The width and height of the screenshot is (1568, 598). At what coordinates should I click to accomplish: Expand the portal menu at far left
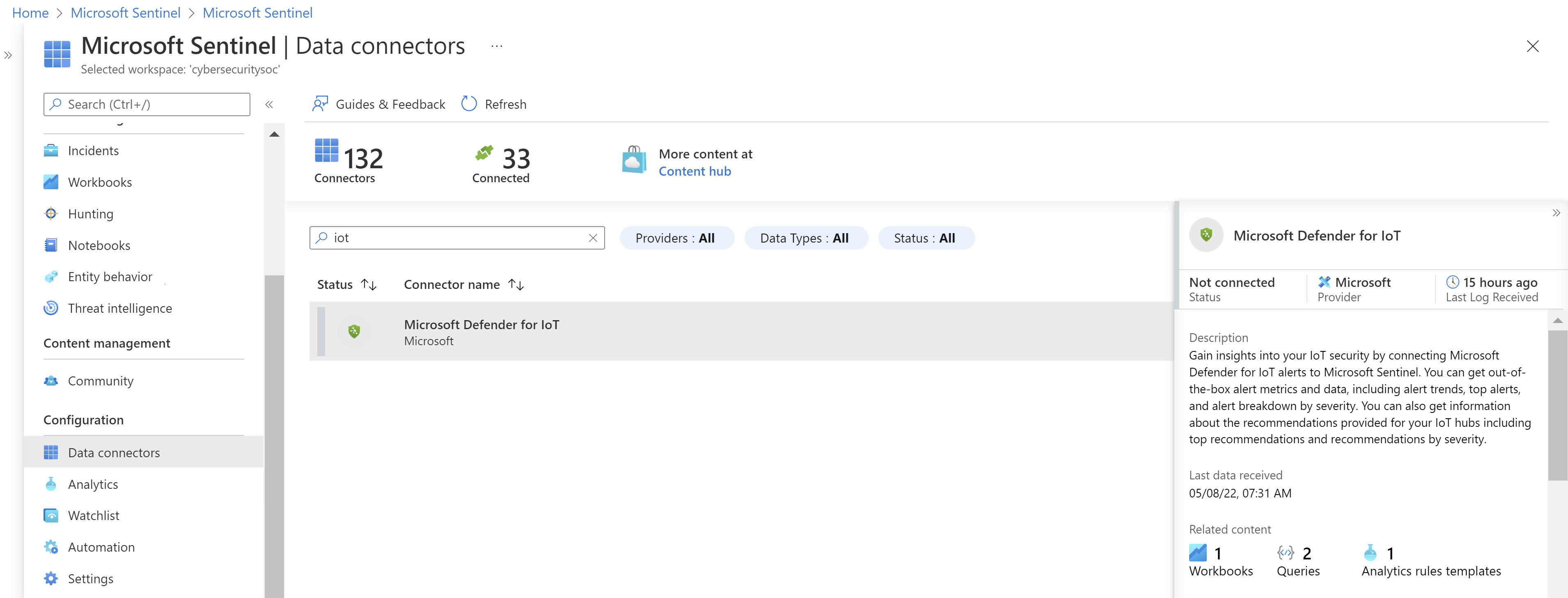click(x=8, y=55)
